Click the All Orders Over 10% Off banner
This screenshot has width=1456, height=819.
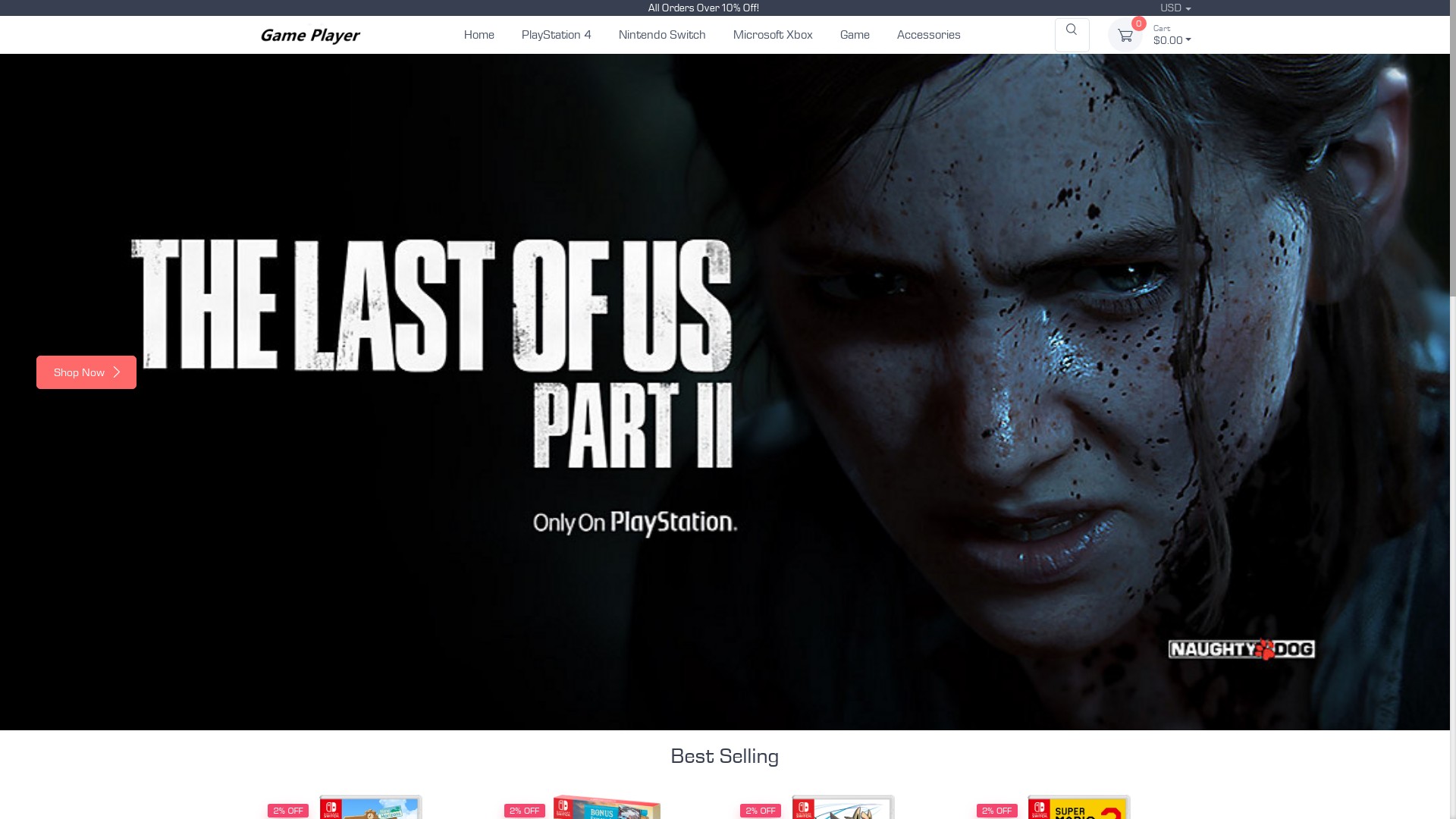[x=703, y=8]
